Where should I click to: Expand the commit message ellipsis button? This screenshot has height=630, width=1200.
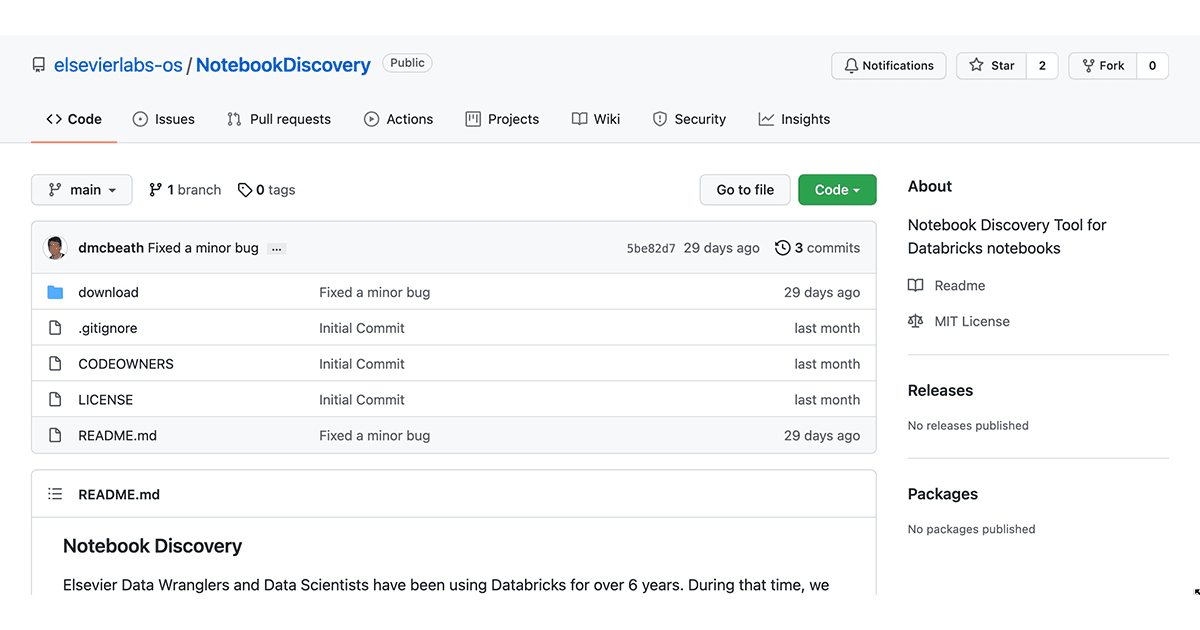(x=277, y=248)
